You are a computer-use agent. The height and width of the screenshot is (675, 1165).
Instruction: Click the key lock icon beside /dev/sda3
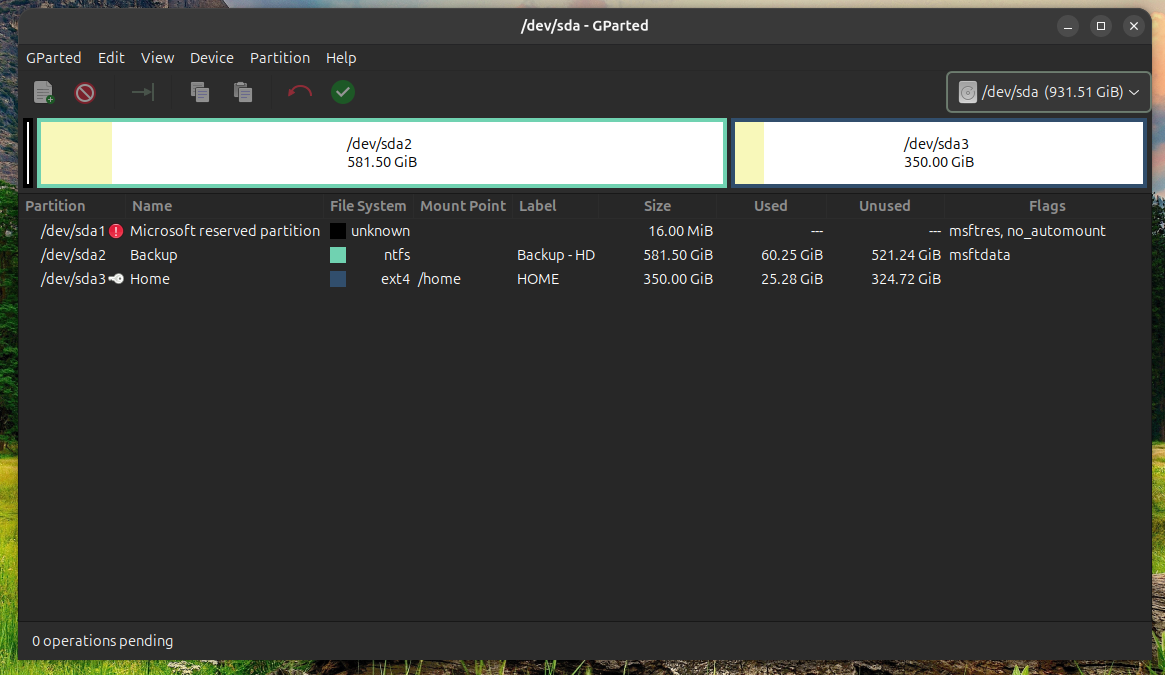pos(117,279)
